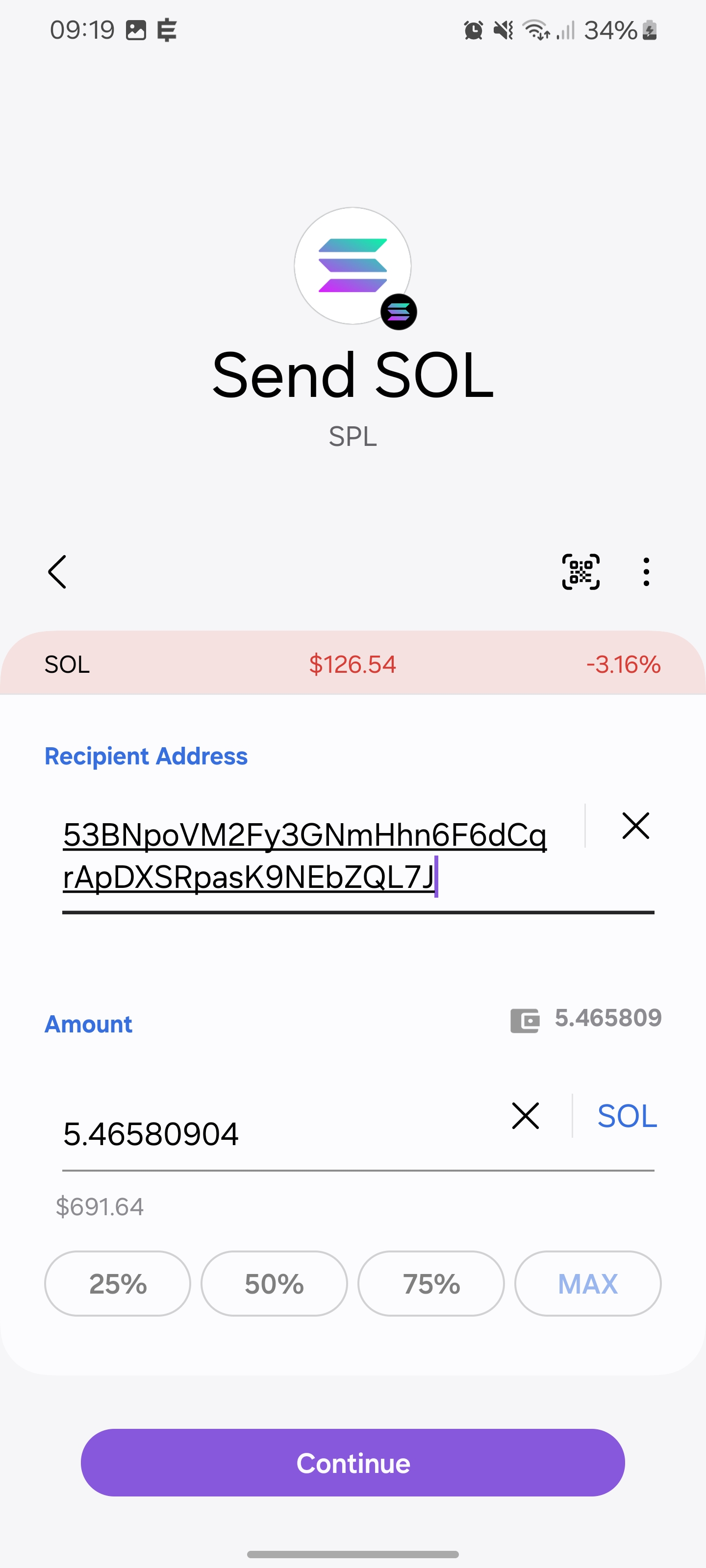Select 75% of balance

tap(431, 1284)
